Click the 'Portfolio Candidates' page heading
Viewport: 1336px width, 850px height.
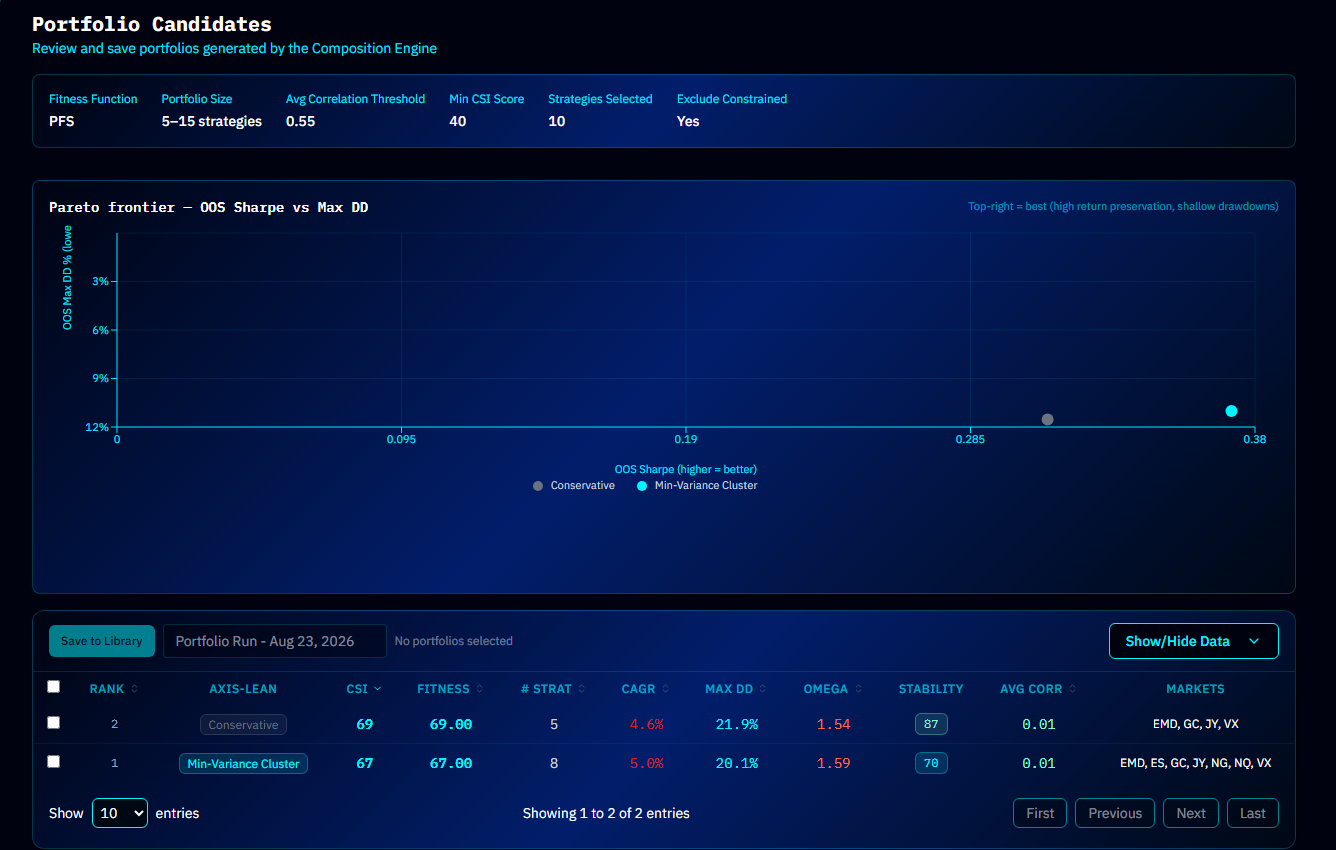pyautogui.click(x=152, y=24)
